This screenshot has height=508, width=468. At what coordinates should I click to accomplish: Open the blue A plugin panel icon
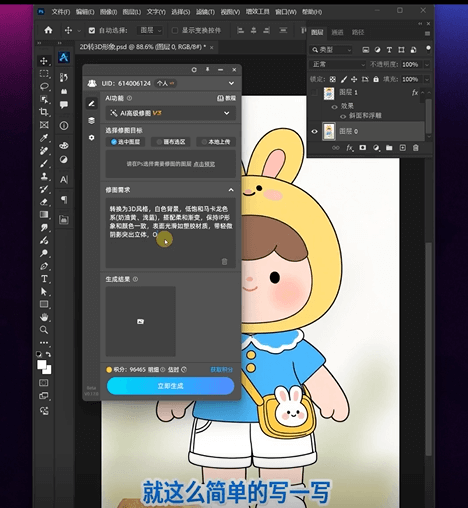pyautogui.click(x=64, y=57)
